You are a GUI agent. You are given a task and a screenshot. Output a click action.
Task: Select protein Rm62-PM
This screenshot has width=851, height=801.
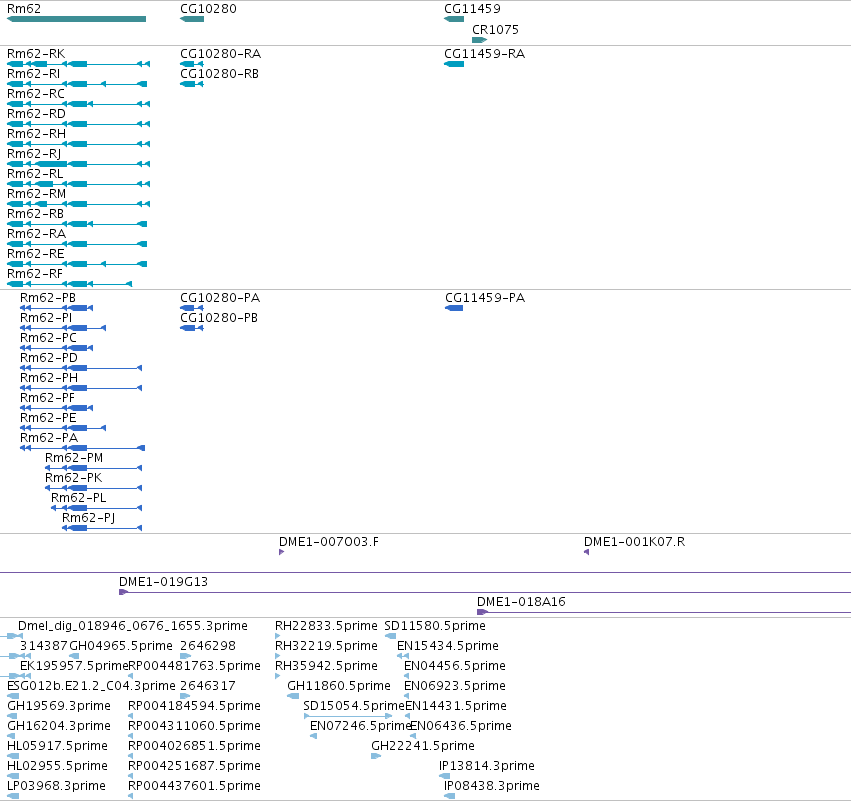point(93,468)
